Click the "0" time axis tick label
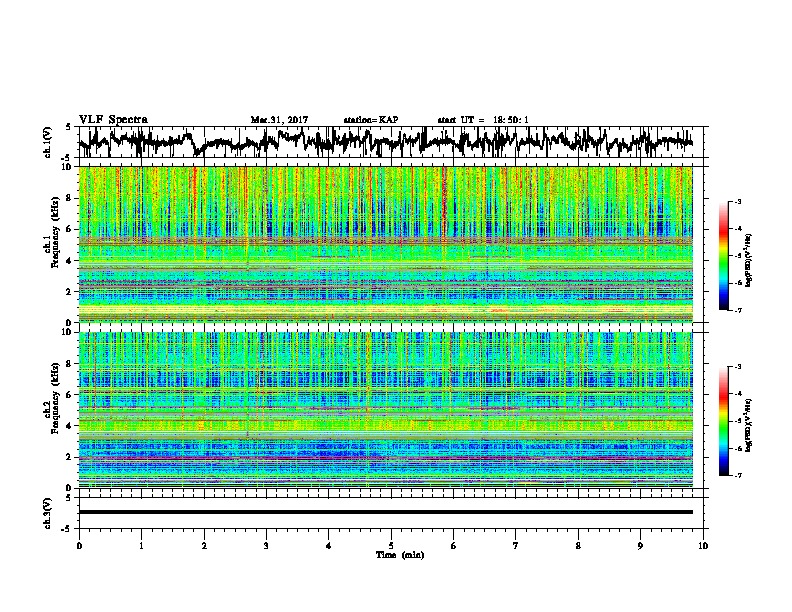 click(79, 546)
